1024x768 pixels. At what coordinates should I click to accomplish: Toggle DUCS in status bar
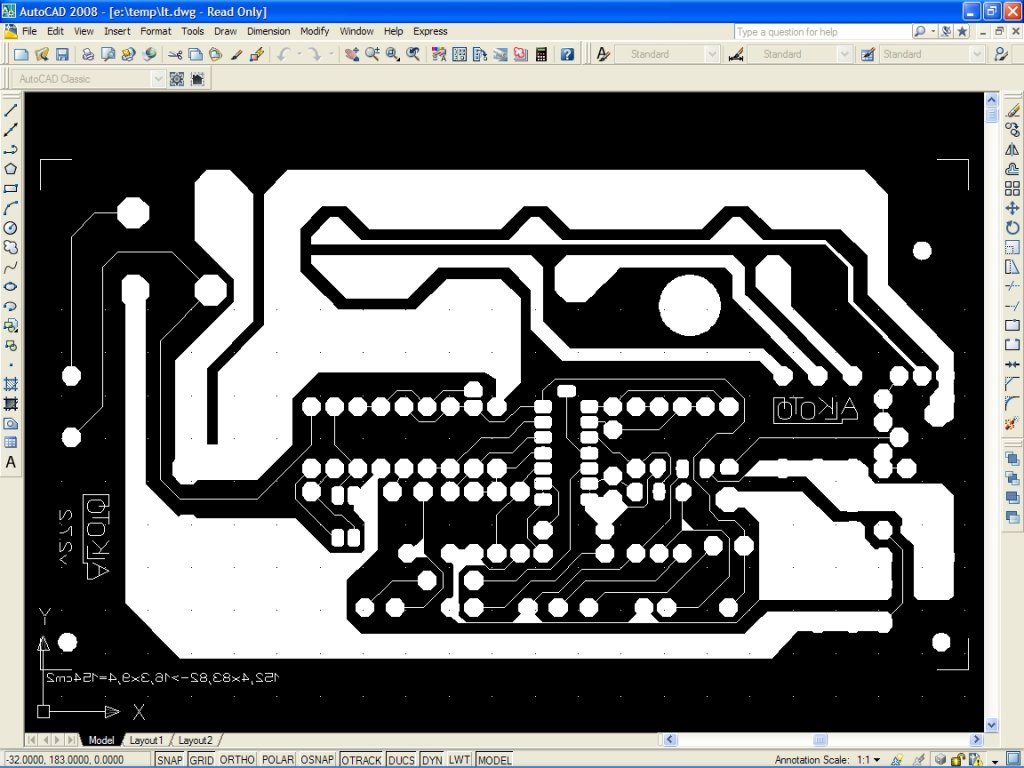coord(401,760)
